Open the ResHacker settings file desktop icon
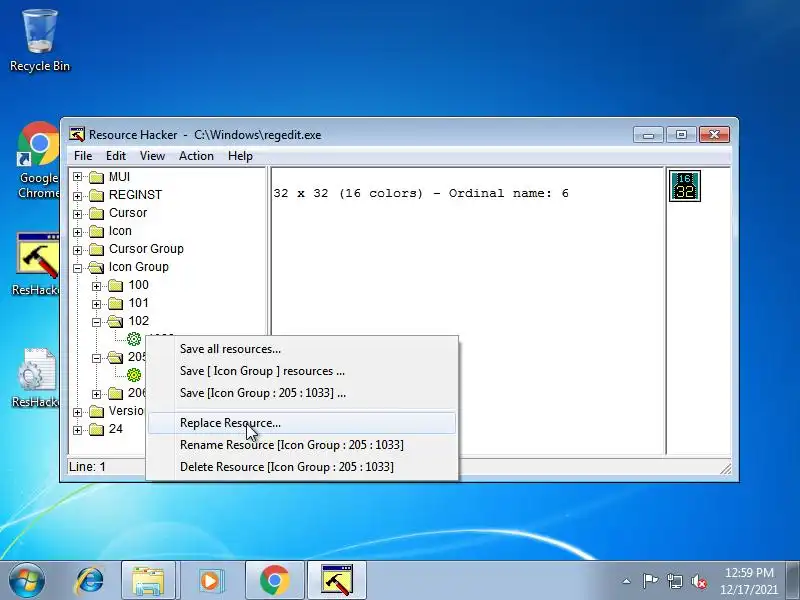This screenshot has width=800, height=600. pyautogui.click(x=37, y=378)
